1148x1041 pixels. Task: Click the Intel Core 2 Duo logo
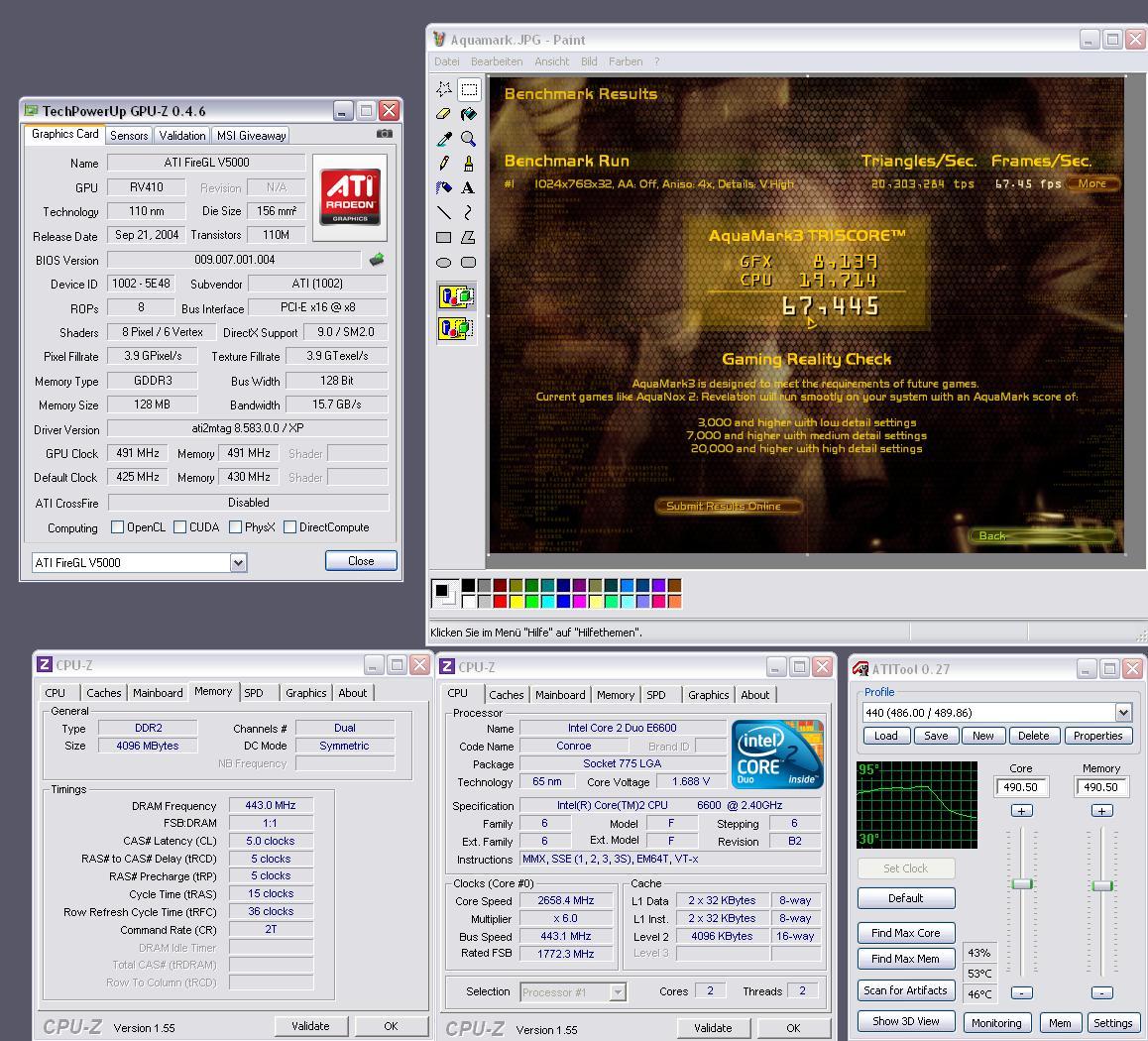tap(777, 754)
